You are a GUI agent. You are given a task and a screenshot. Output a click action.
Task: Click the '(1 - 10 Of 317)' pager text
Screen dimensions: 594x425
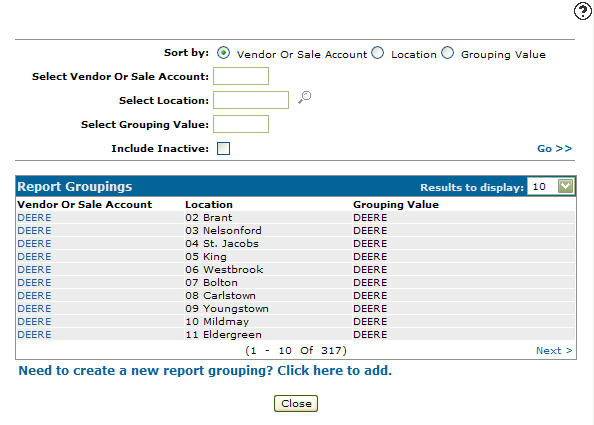pyautogui.click(x=296, y=351)
